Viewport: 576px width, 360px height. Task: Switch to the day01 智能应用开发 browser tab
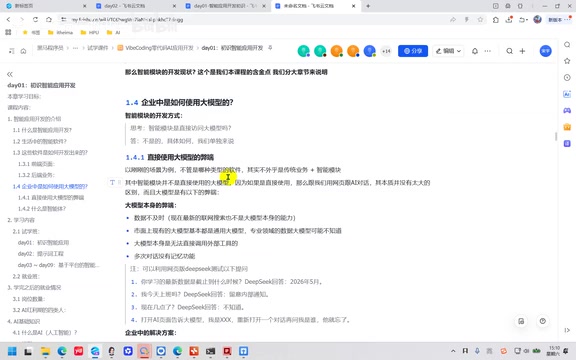coord(225,6)
